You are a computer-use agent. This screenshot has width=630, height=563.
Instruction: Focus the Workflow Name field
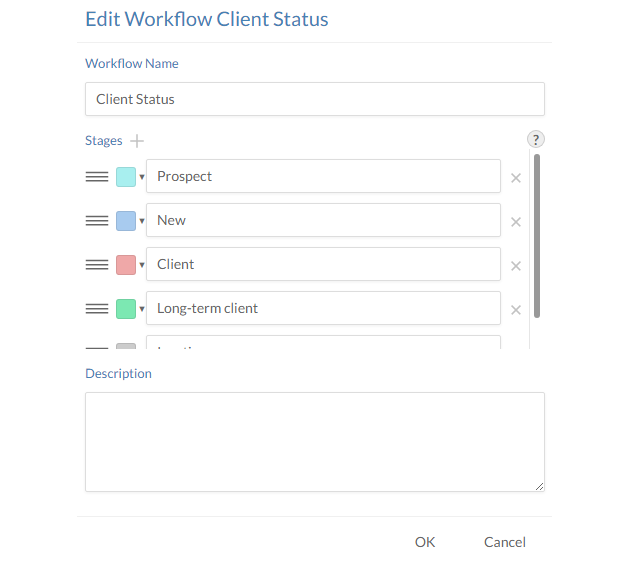(315, 99)
